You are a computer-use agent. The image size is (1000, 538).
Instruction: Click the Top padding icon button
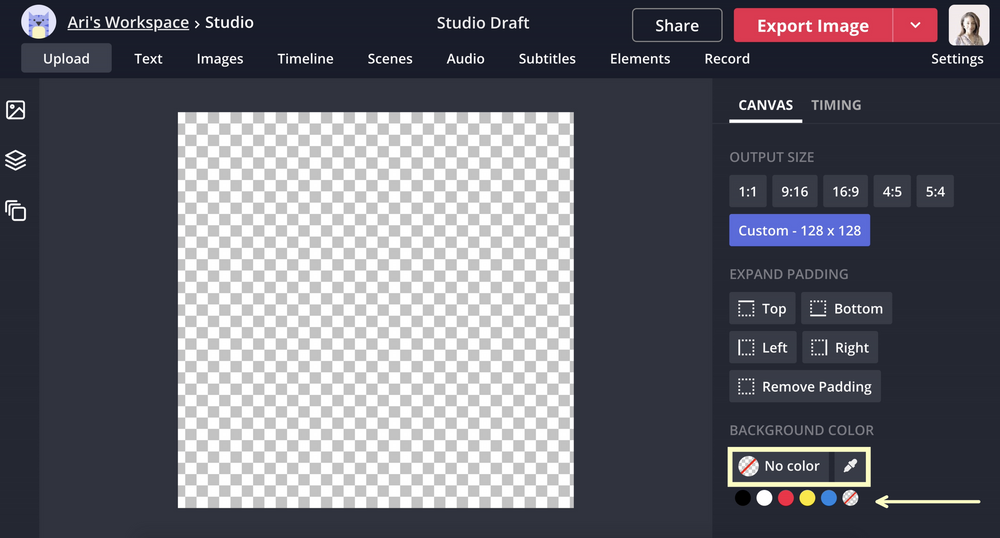pyautogui.click(x=762, y=309)
